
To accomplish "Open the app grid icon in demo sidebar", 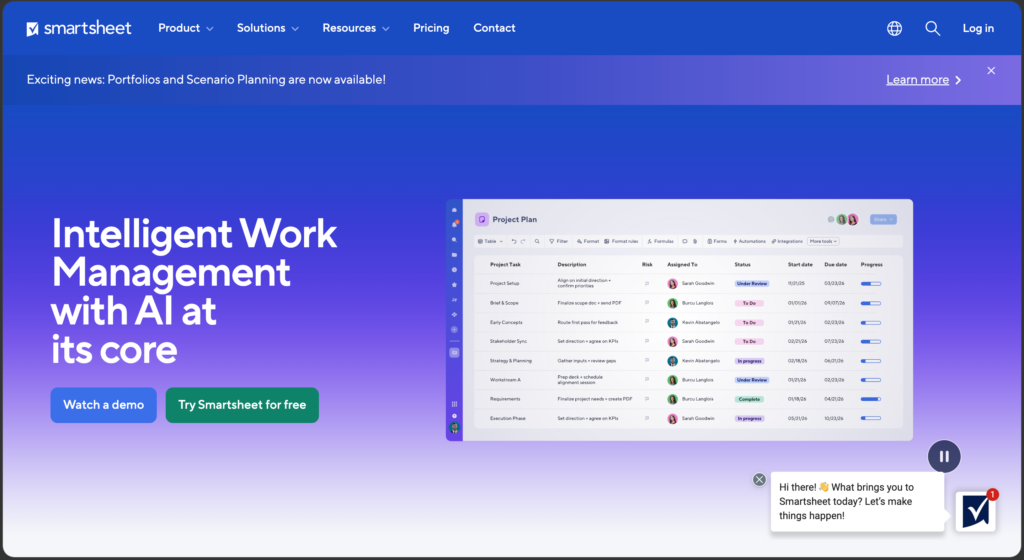I will pyautogui.click(x=455, y=404).
